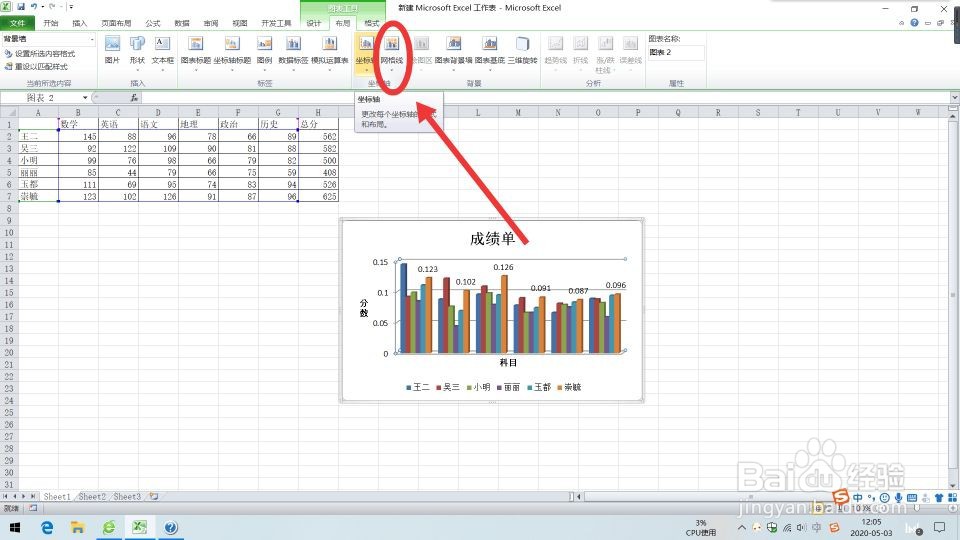Click the select-all corner of the worksheet

coord(9,113)
